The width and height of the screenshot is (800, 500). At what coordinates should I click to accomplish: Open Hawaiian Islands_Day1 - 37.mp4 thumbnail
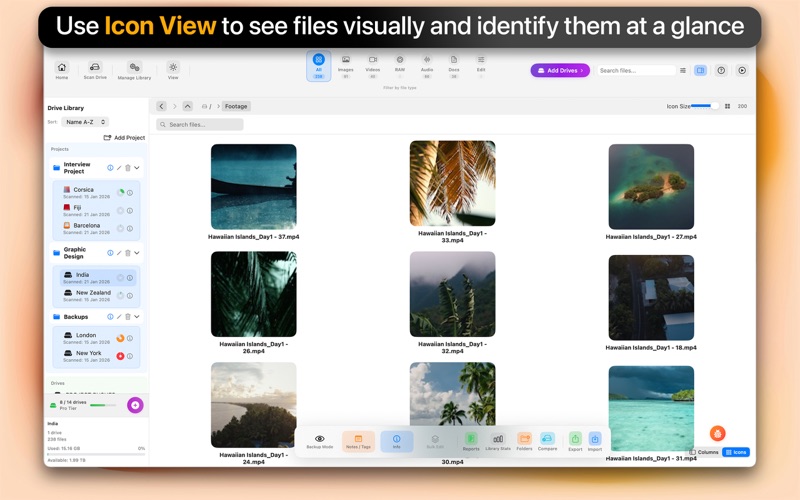pyautogui.click(x=254, y=186)
